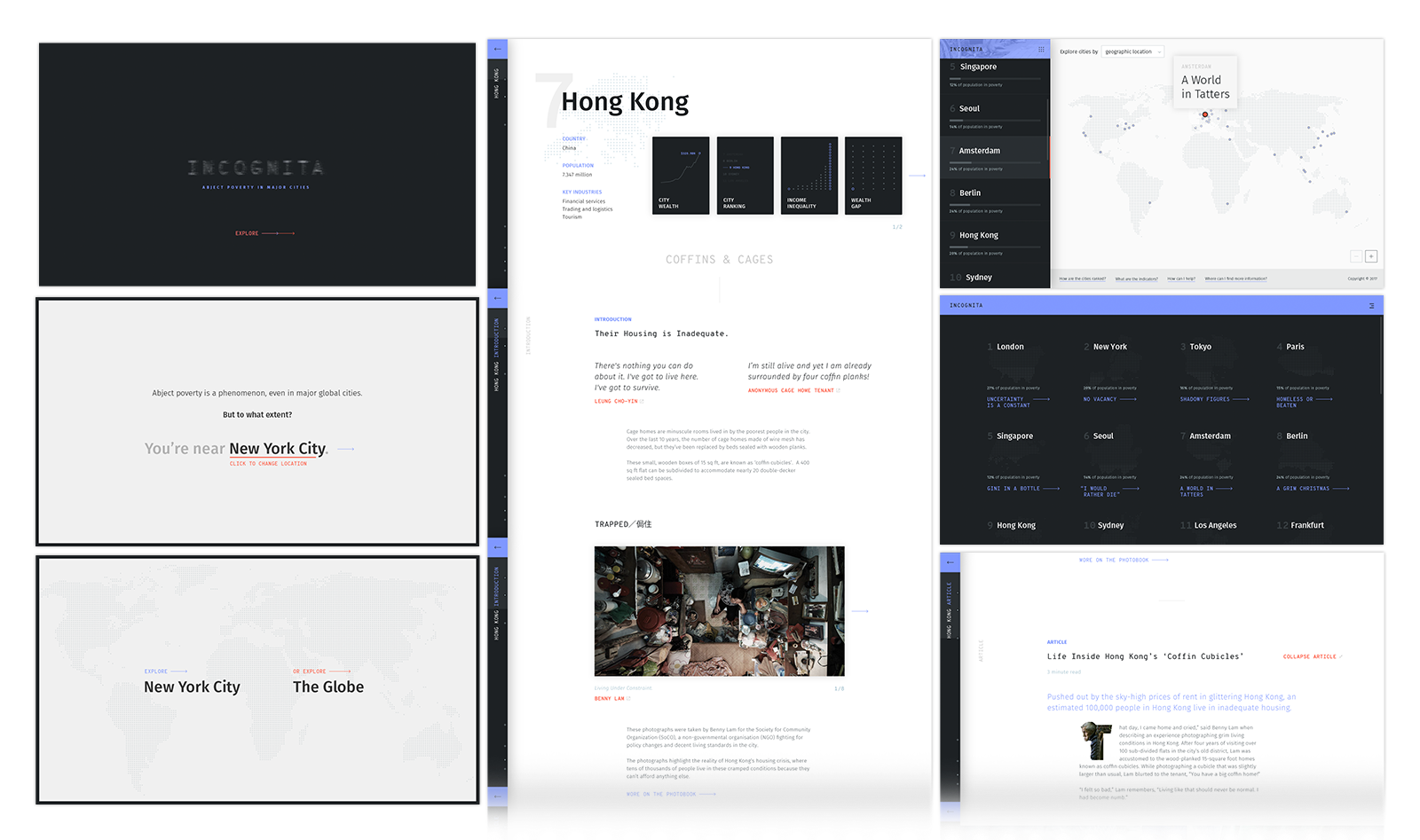
Task: Click 'Anonymous cage home tenant' source link
Action: click(793, 390)
